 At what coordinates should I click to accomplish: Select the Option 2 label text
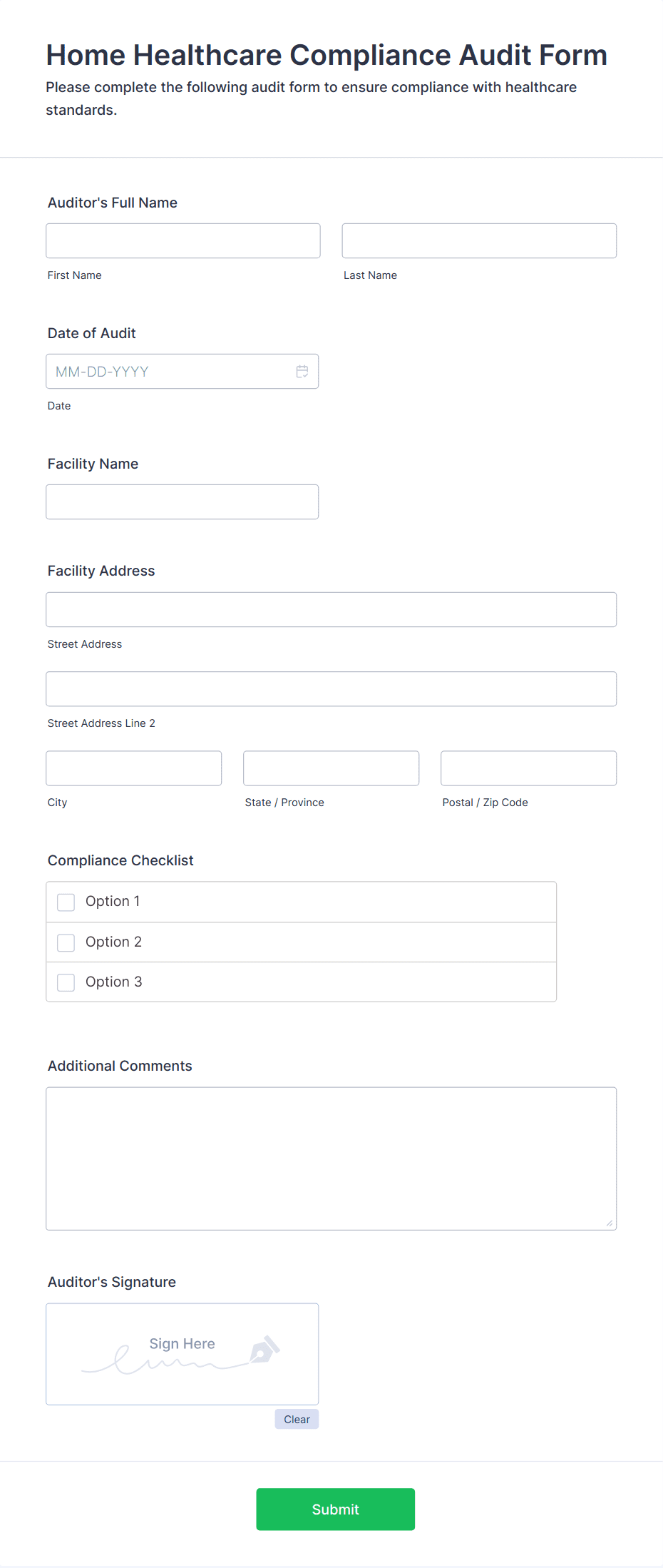click(x=113, y=942)
